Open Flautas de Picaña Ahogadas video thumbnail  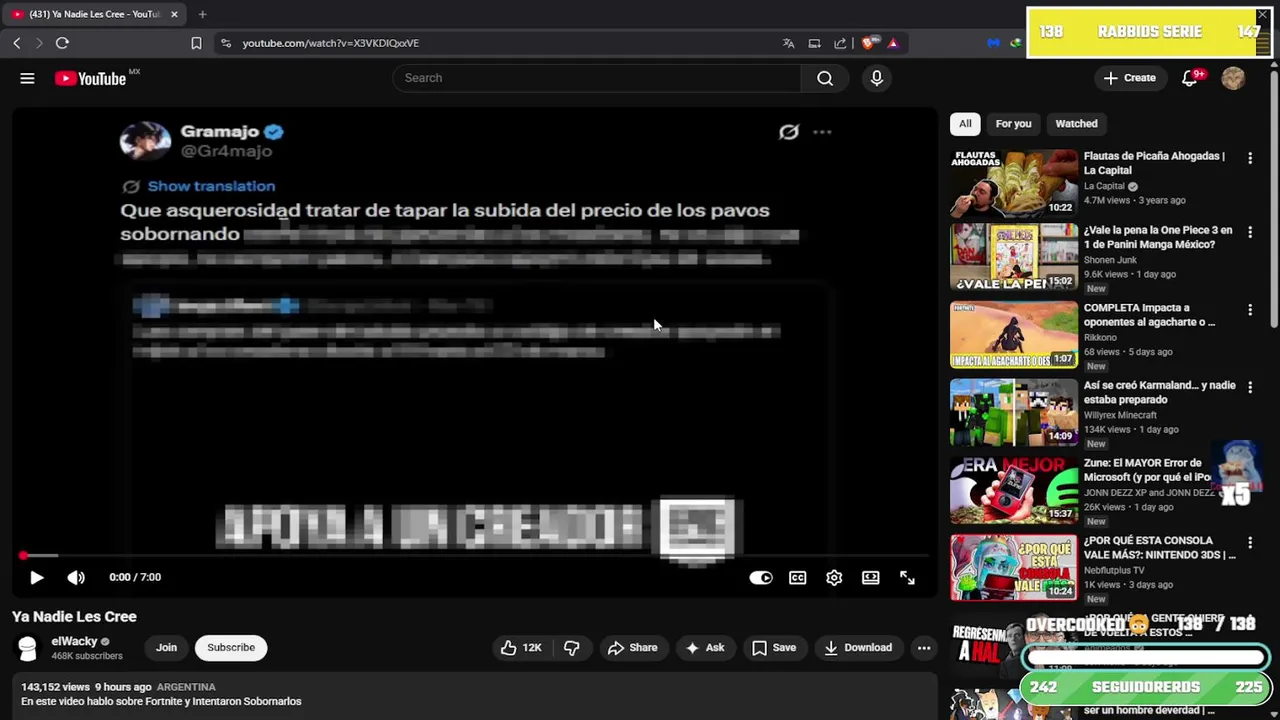(1014, 183)
